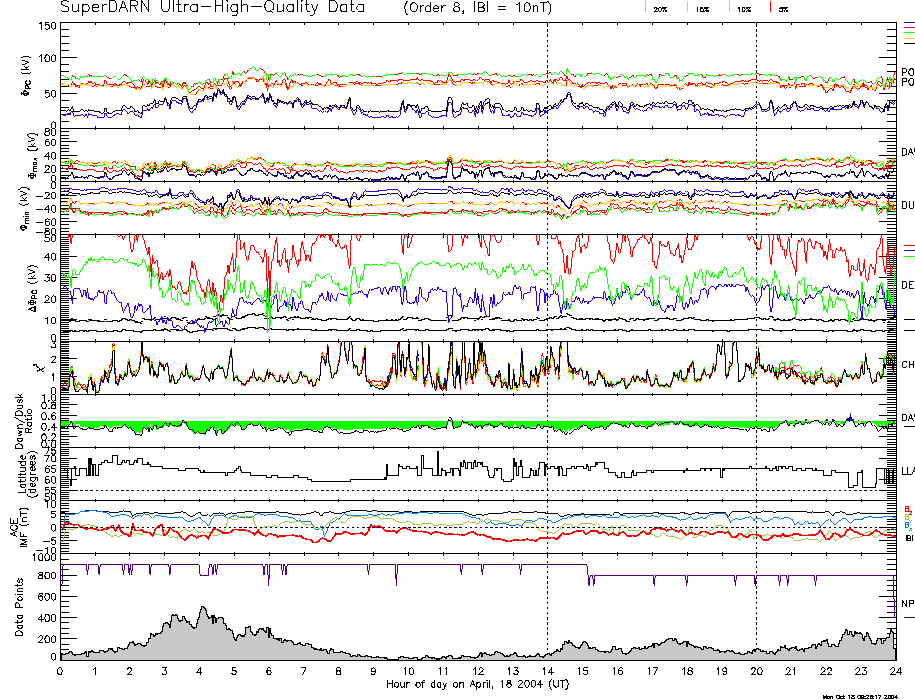Click the red Bz label in IMF legend

click(x=908, y=508)
